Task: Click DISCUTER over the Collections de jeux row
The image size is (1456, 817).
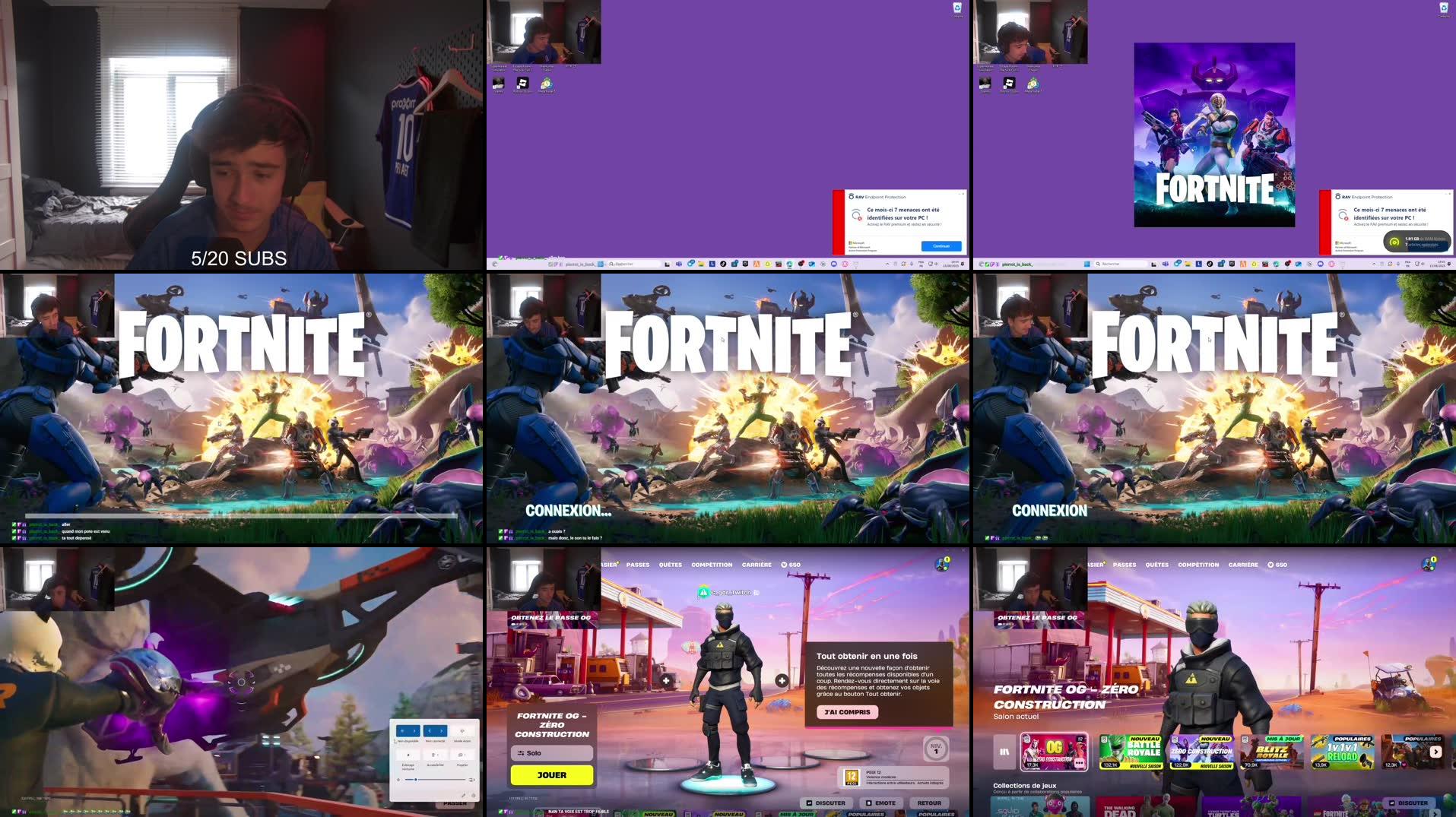Action: coord(1409,803)
